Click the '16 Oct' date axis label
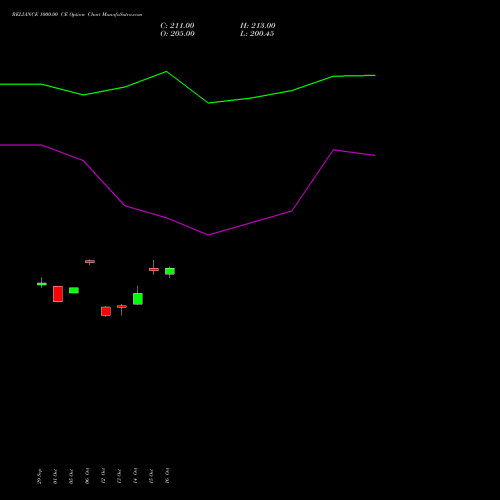The image size is (500, 500). [167, 476]
